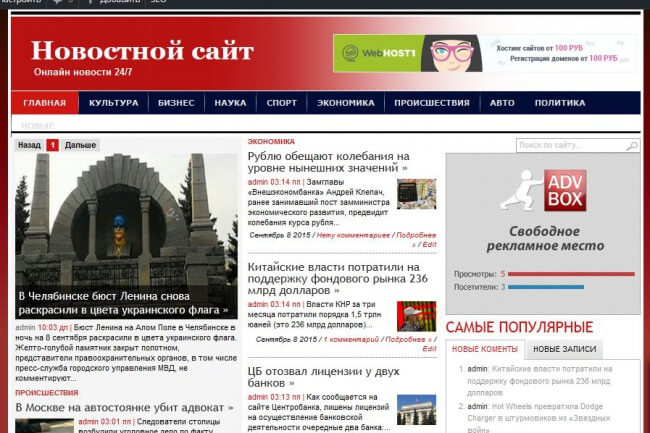Open the Происшествия category label in left column
650x433 pixels.
47,393
